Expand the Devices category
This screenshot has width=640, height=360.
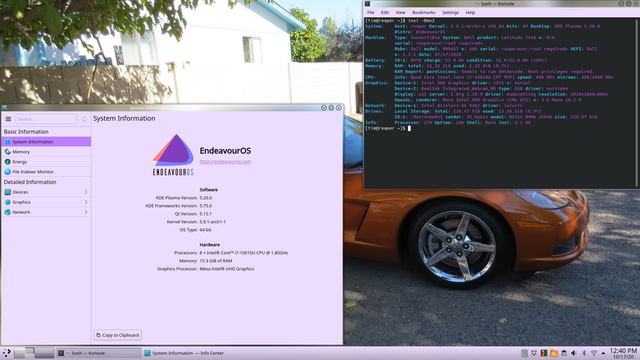[x=46, y=192]
